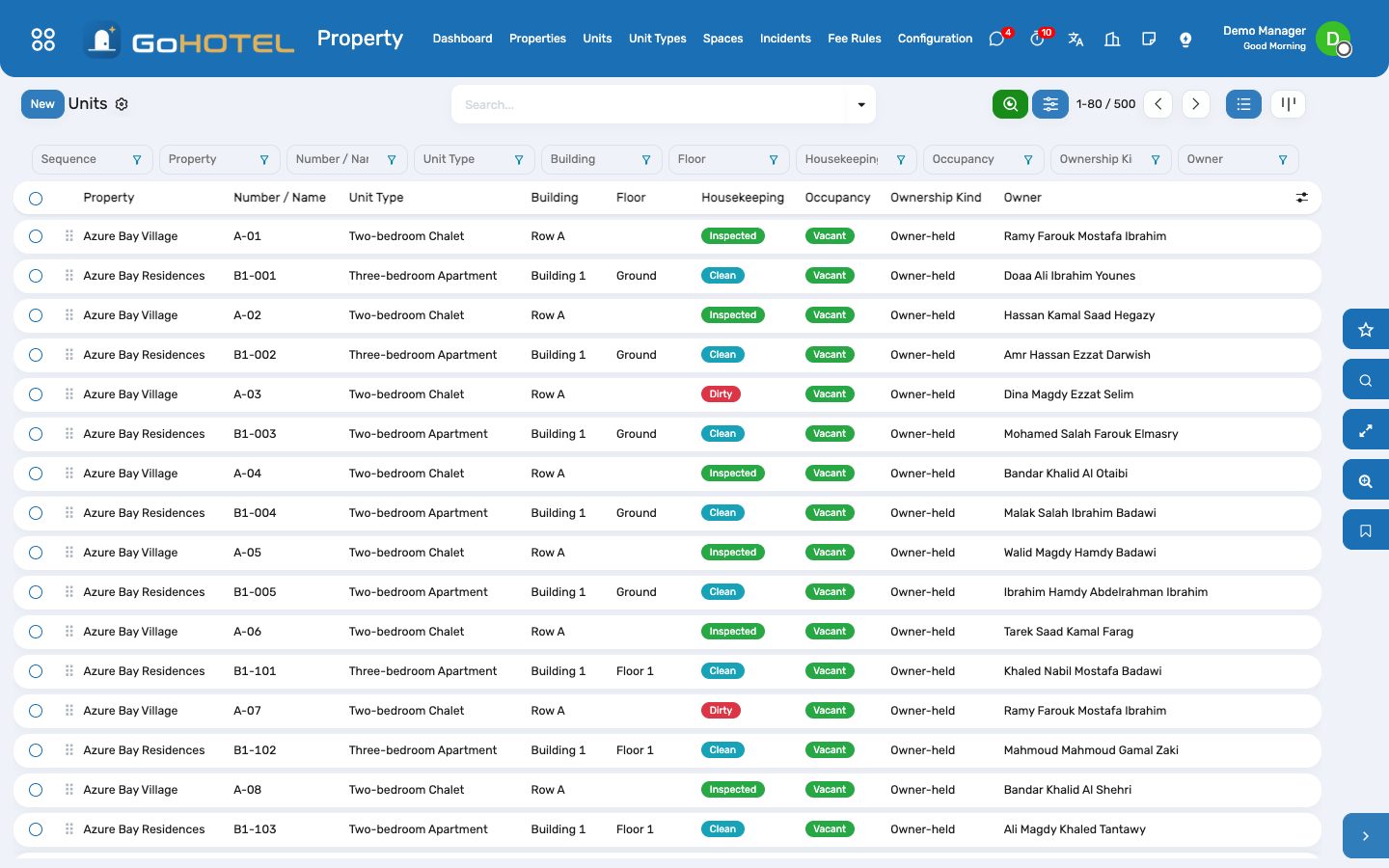Open the Incidents menu
Screen dimensions: 1389x868
click(785, 39)
